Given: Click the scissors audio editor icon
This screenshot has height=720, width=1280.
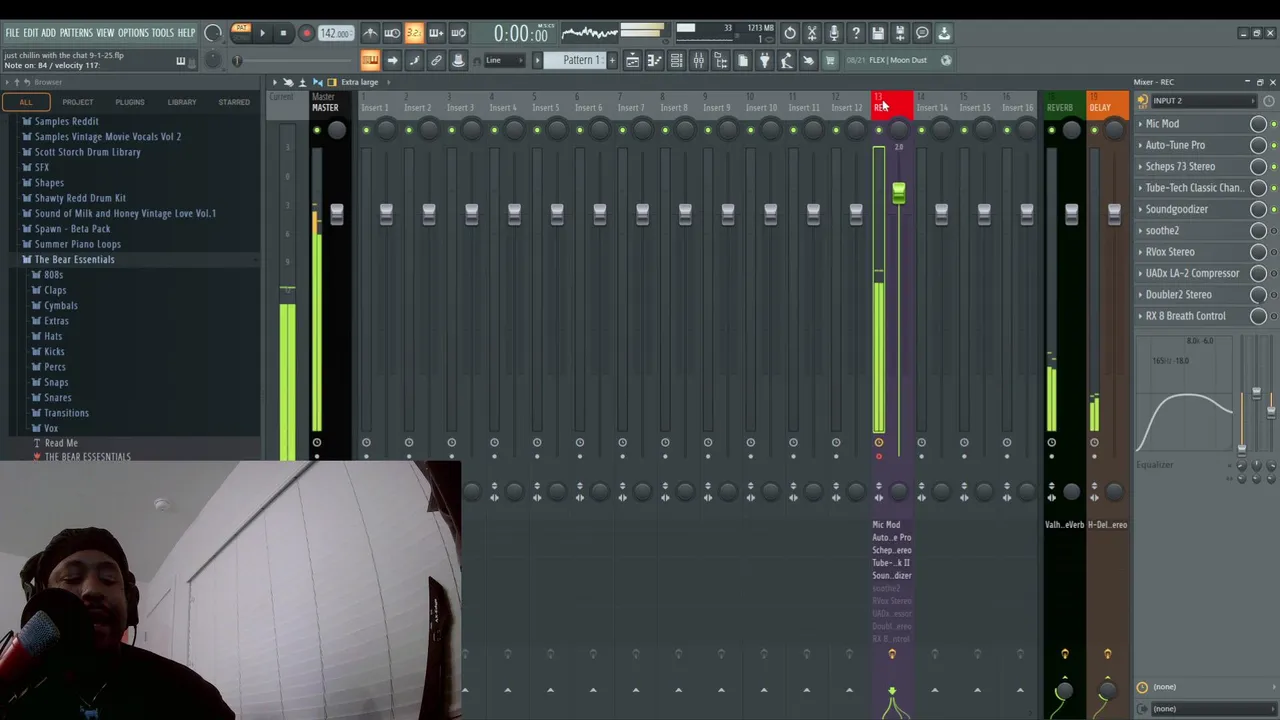Looking at the screenshot, I should point(812,33).
